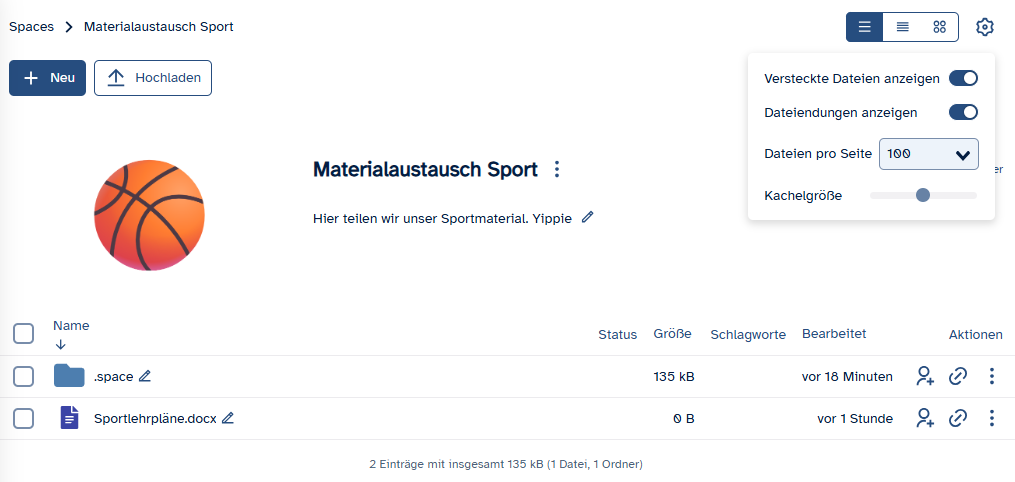
Task: Adjust the Kachelgröße slider
Action: pyautogui.click(x=923, y=195)
